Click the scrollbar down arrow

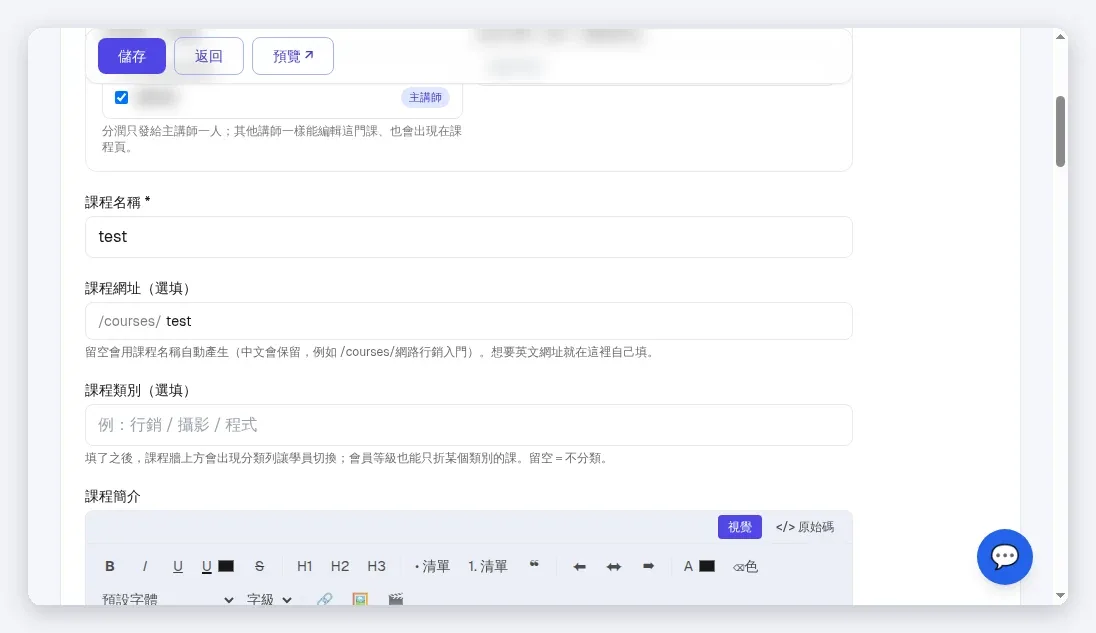coord(1060,596)
